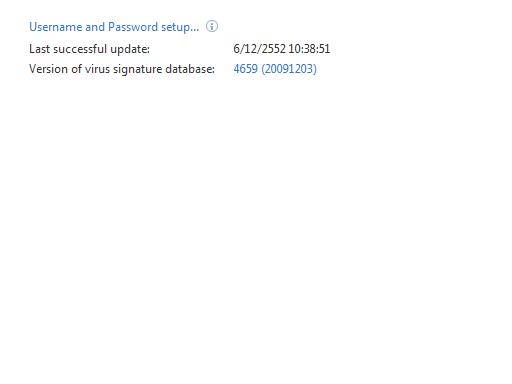Select the 6/12/2552 10:38:51 update timestamp
The height and width of the screenshot is (384, 512).
click(282, 49)
